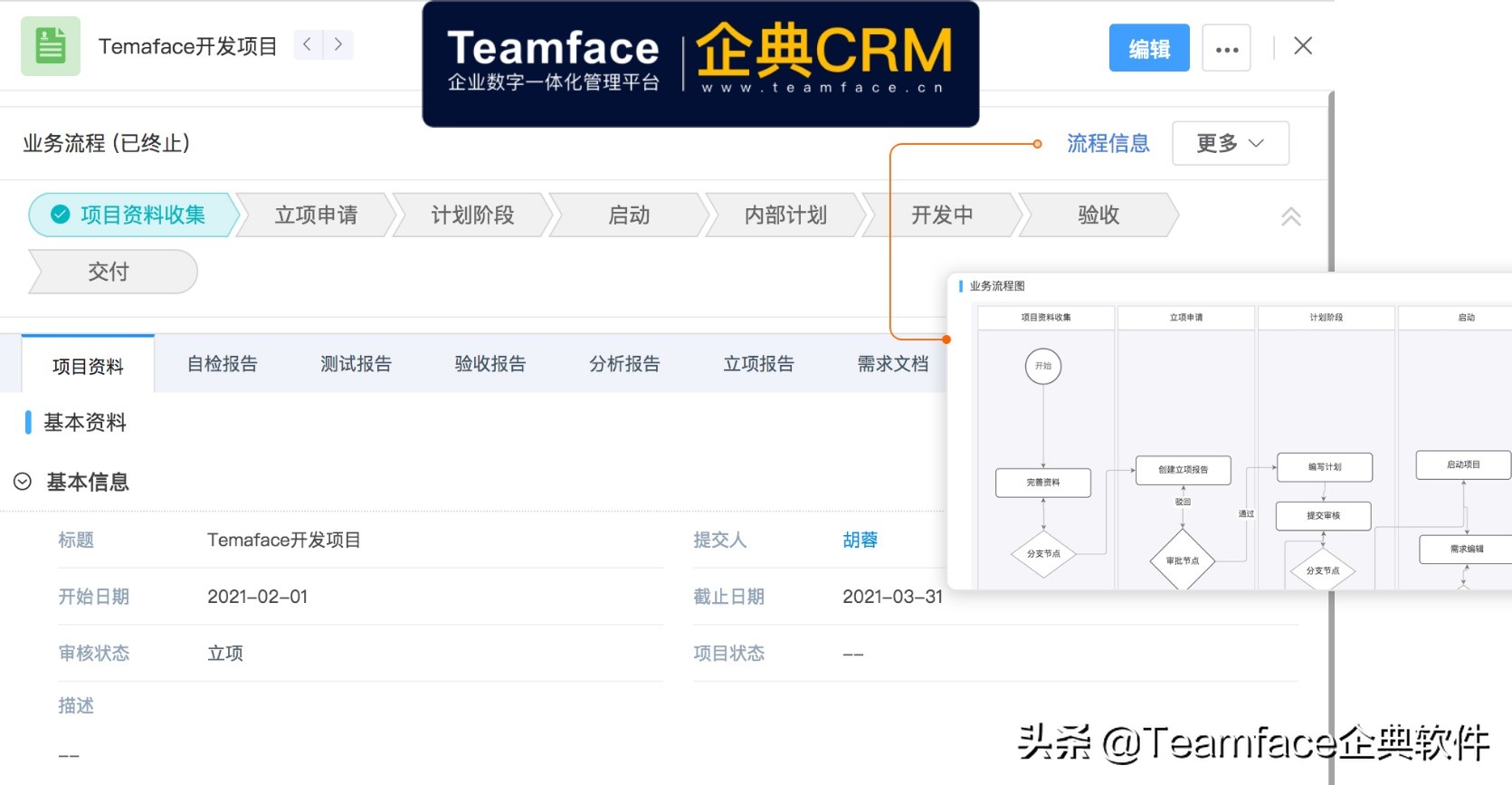Click the 审批节点 diamond node
Screen dimensions: 1512x785
1183,560
